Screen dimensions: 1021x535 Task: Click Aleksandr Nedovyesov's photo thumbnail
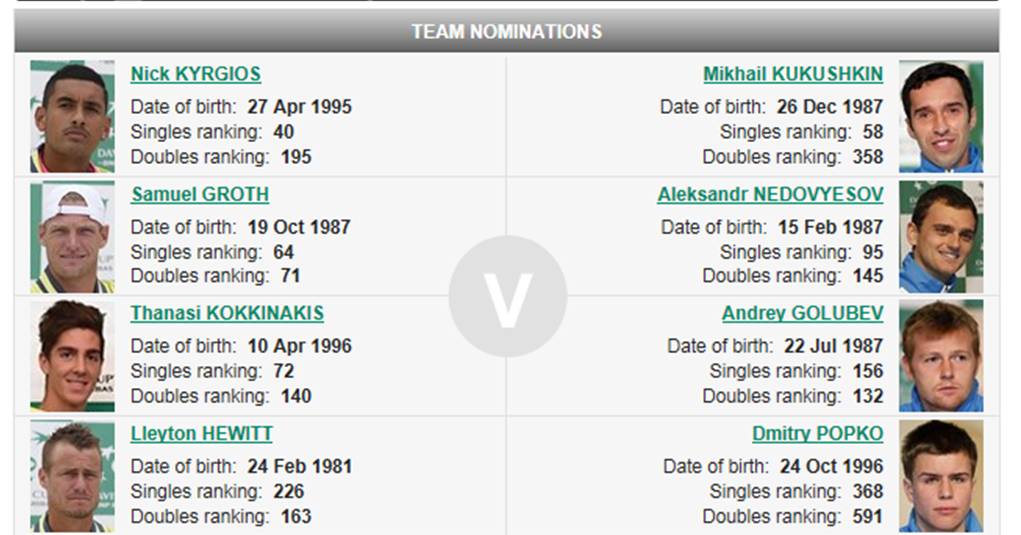pos(940,236)
